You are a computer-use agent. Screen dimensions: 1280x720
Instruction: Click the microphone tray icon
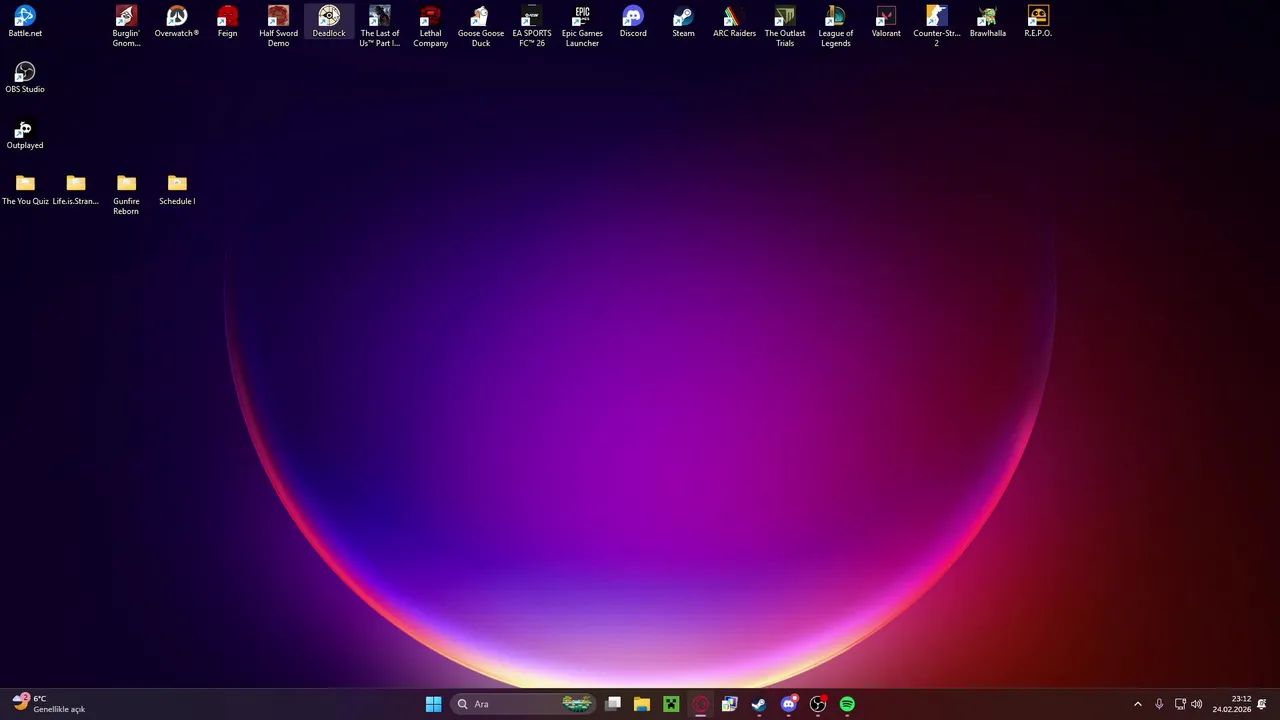tap(1159, 704)
